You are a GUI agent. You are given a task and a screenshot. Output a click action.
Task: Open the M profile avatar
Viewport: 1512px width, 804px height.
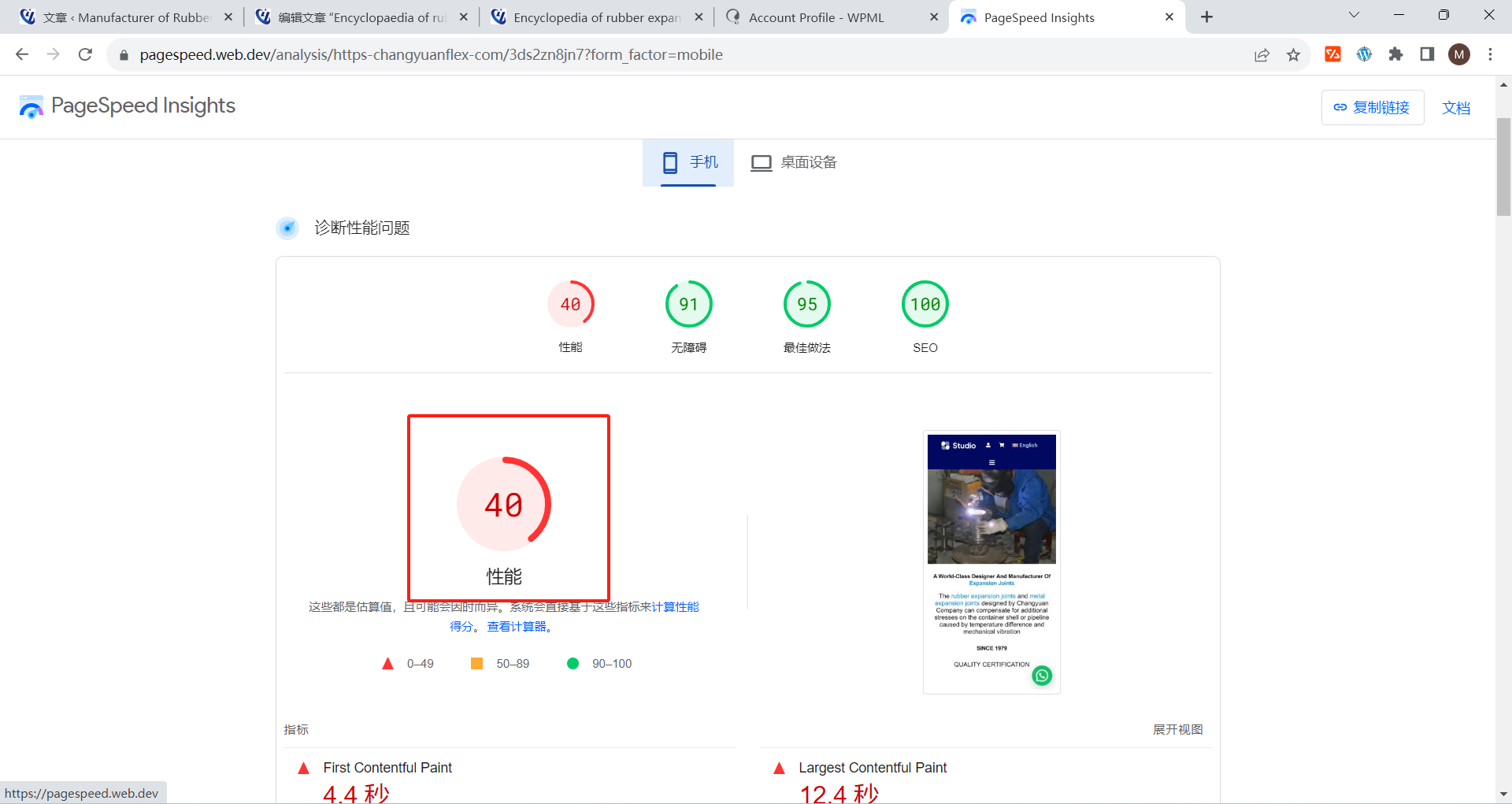[1459, 54]
